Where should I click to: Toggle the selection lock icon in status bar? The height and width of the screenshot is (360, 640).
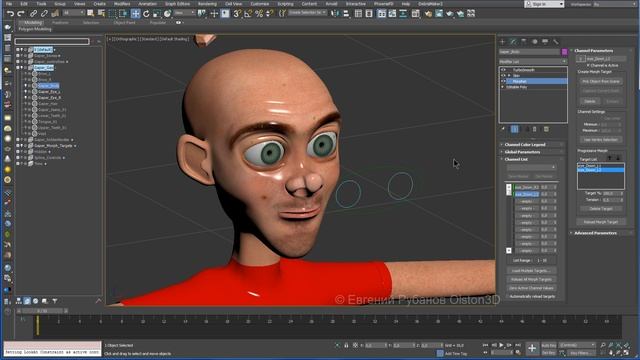coord(346,345)
